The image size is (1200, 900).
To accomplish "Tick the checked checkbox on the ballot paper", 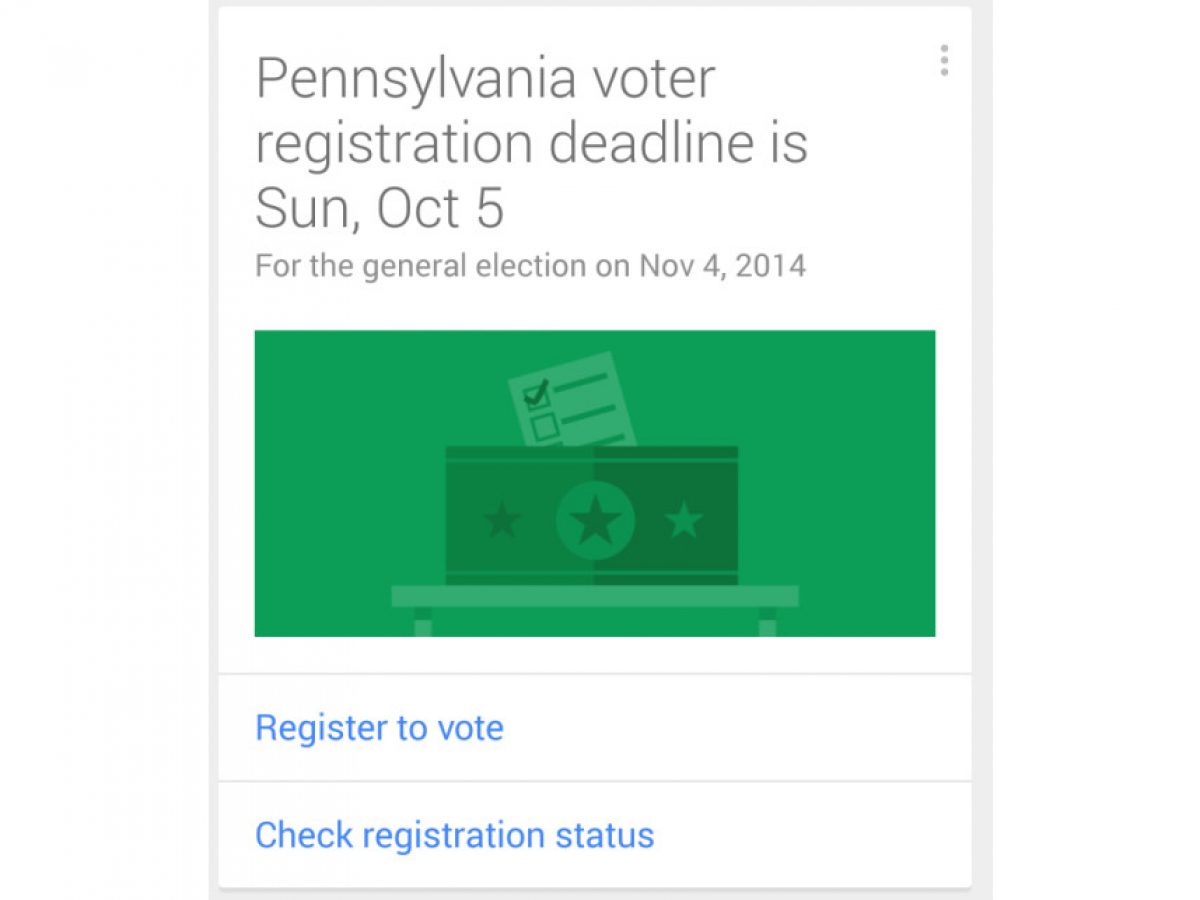I will pyautogui.click(x=537, y=395).
